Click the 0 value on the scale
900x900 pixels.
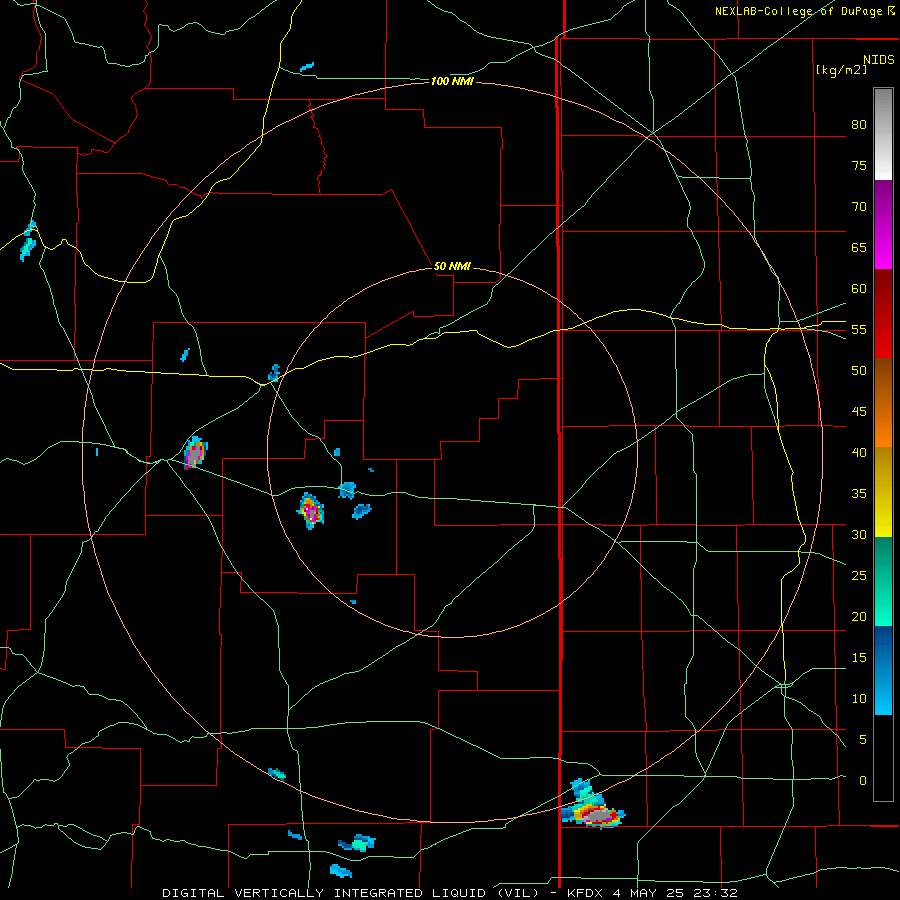tap(863, 781)
